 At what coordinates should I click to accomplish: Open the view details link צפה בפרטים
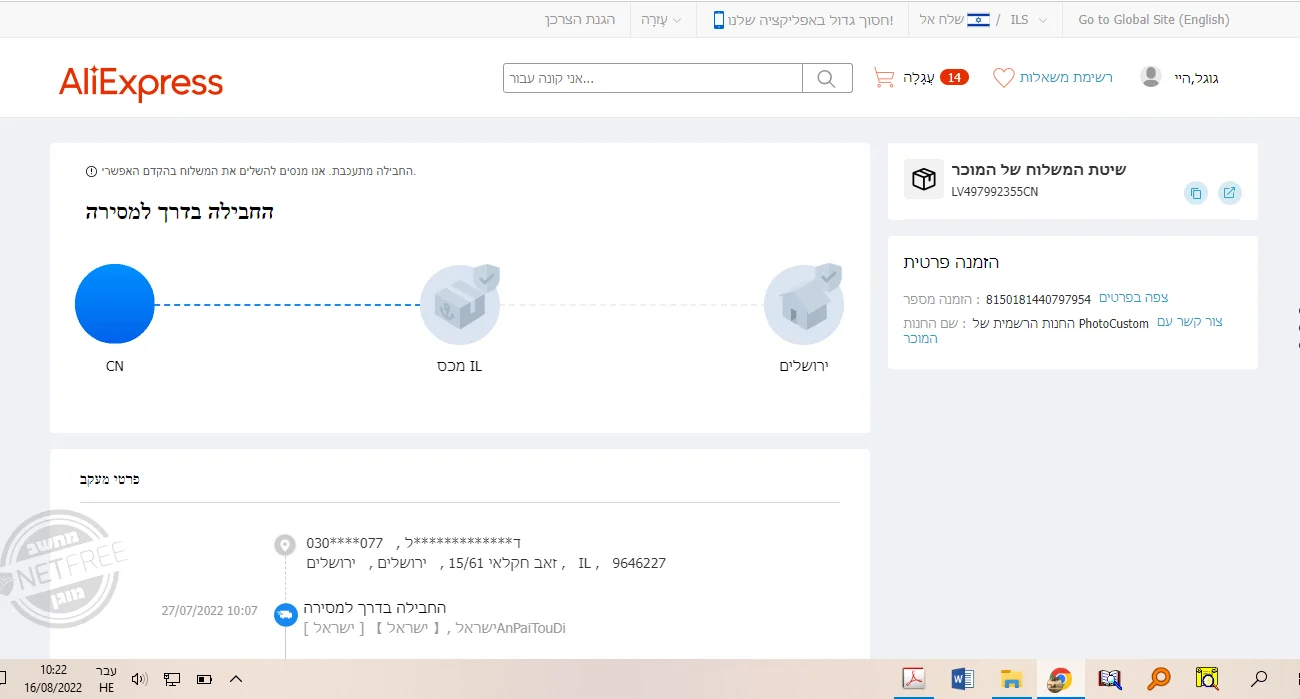point(1133,297)
